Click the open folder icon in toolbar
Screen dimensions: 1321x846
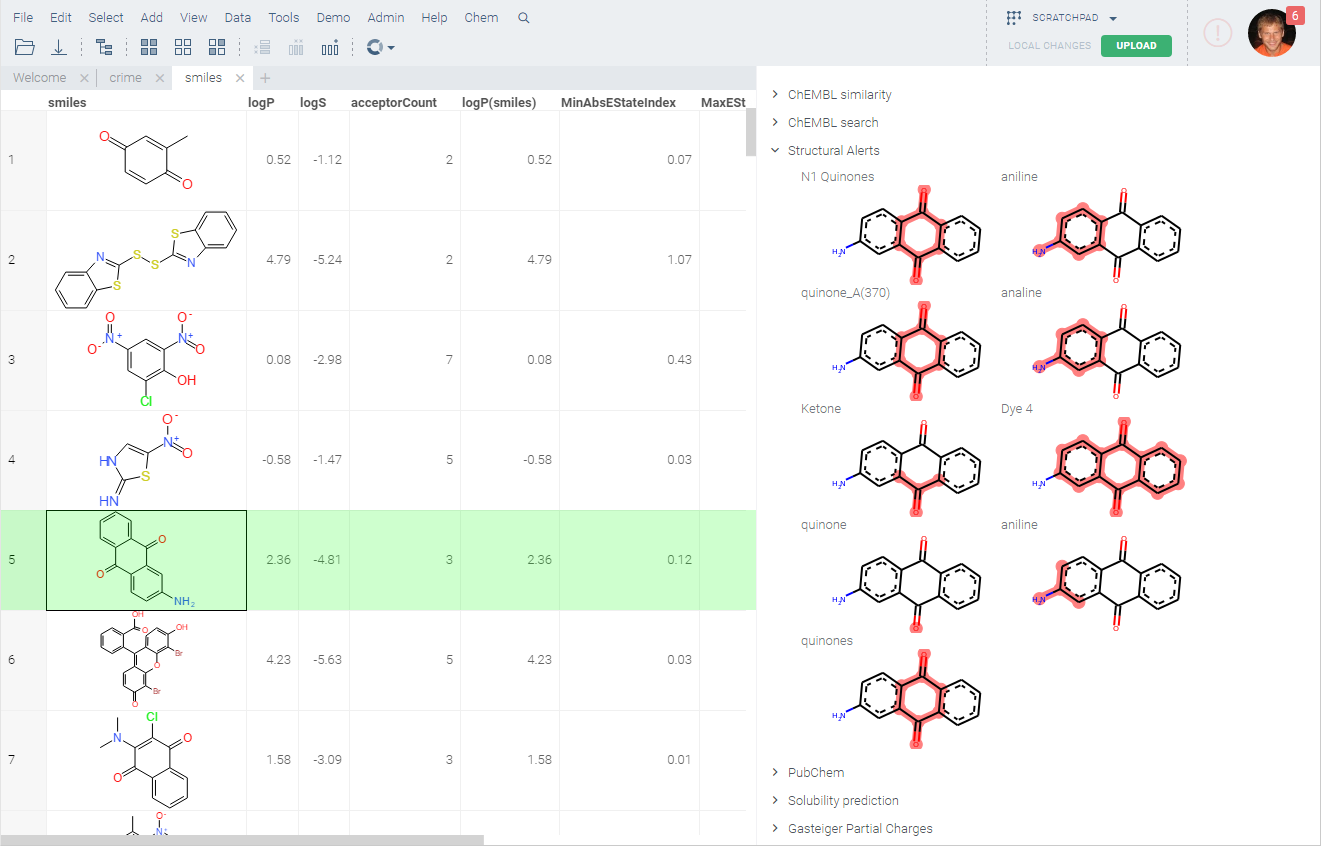25,47
